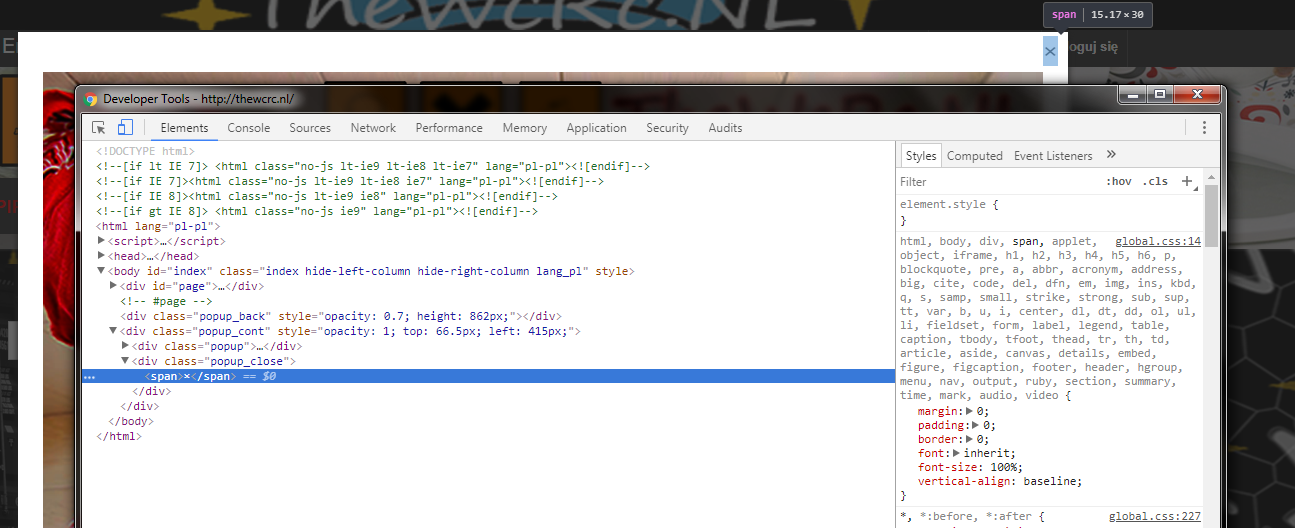Screen dimensions: 1295x528
Task: Open the Security tab
Action: (667, 128)
